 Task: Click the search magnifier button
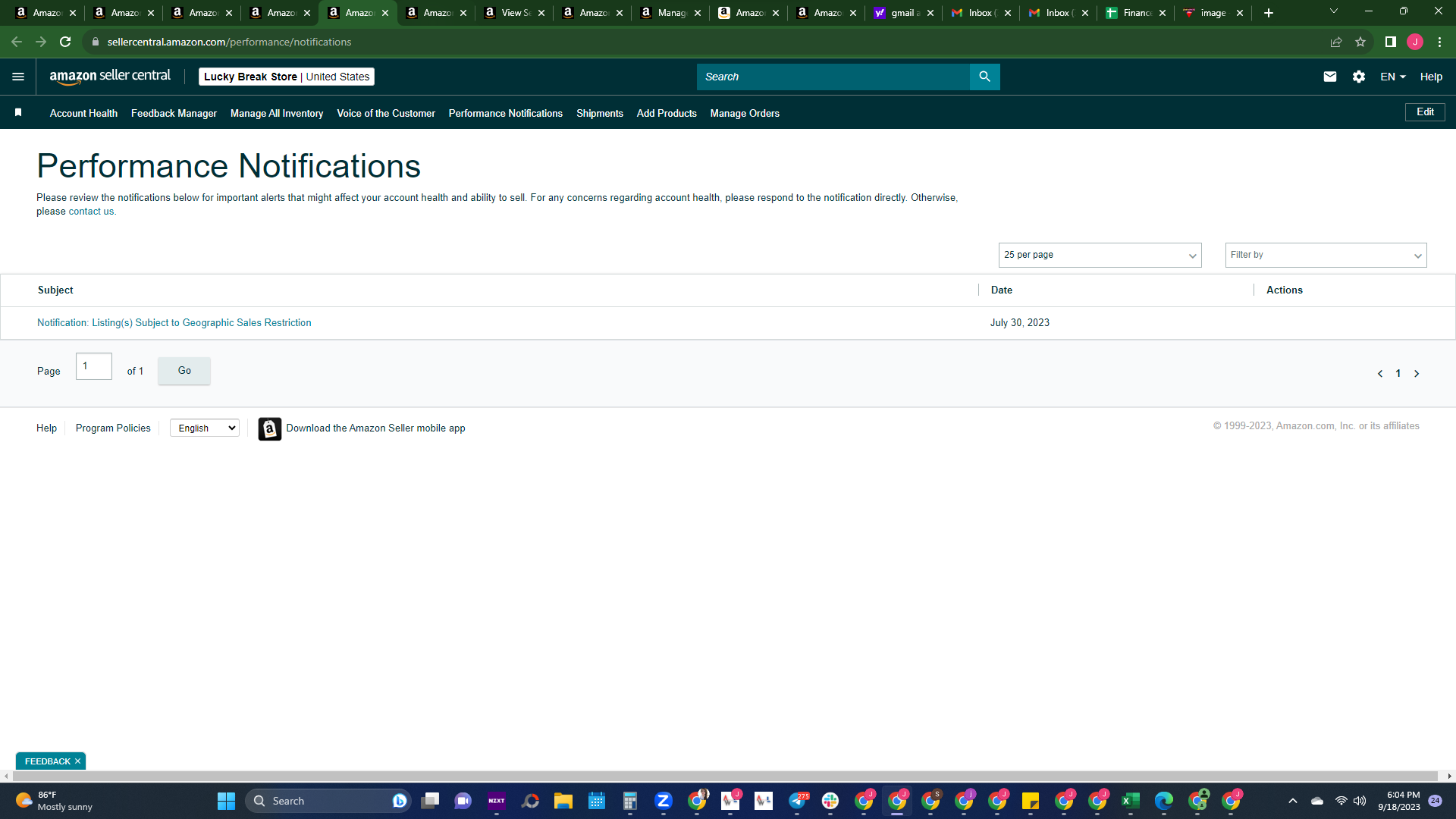984,77
